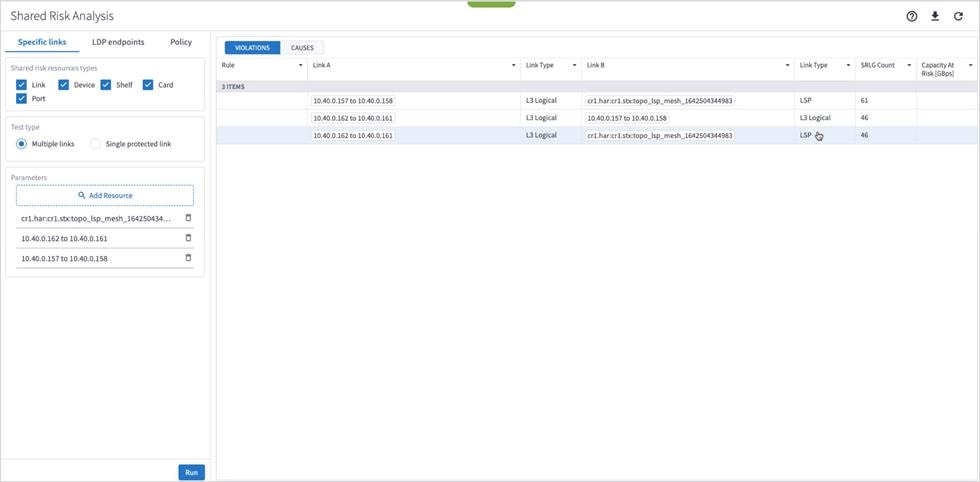The width and height of the screenshot is (980, 482).
Task: Uncheck the Device checkbox
Action: (x=64, y=85)
